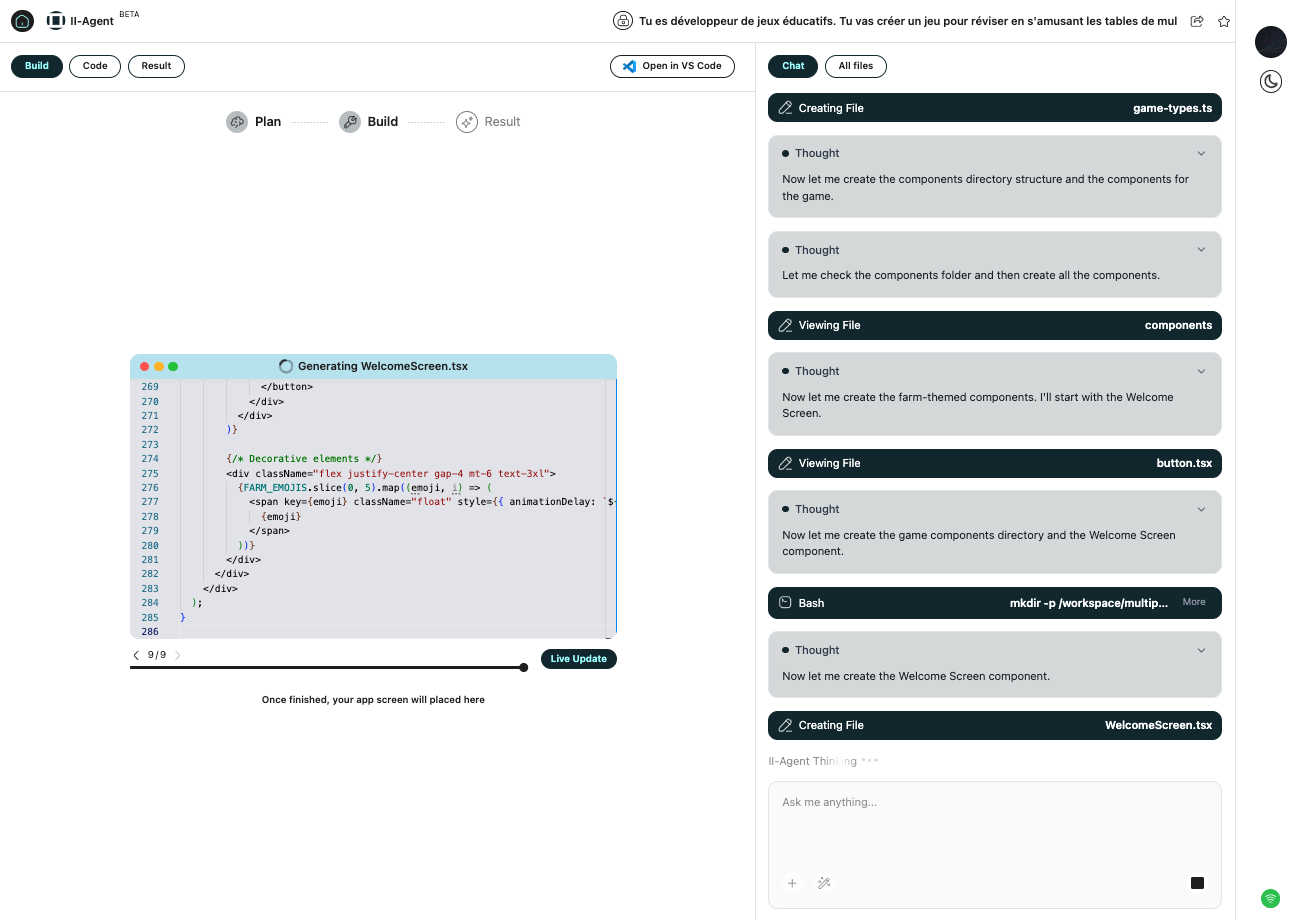
Task: Click the share icon in the header
Action: (1197, 21)
